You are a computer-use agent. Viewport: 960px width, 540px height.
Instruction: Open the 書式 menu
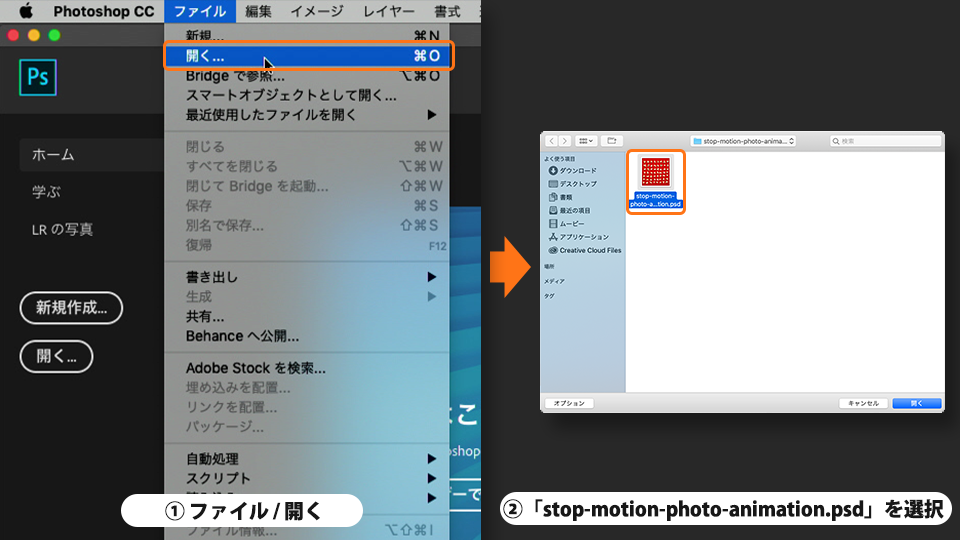tap(447, 11)
